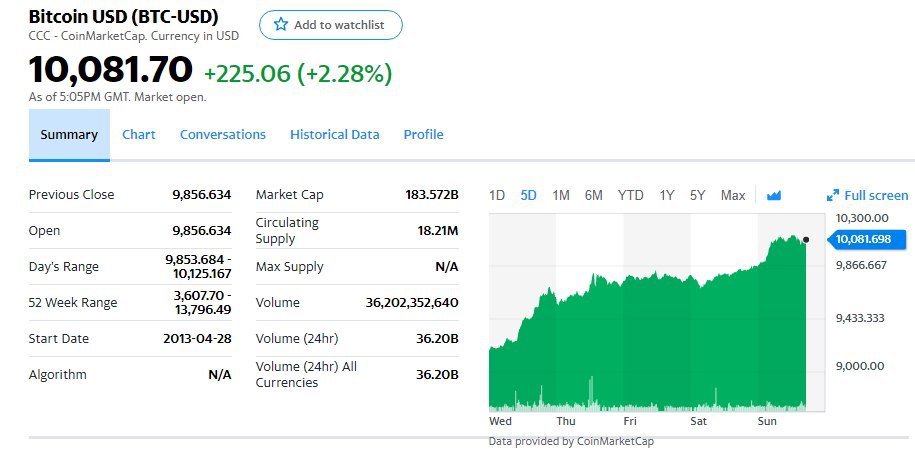Click the CCC - CoinMarketCap currency subtitle
Screen dimensions: 915x461
coord(134,36)
